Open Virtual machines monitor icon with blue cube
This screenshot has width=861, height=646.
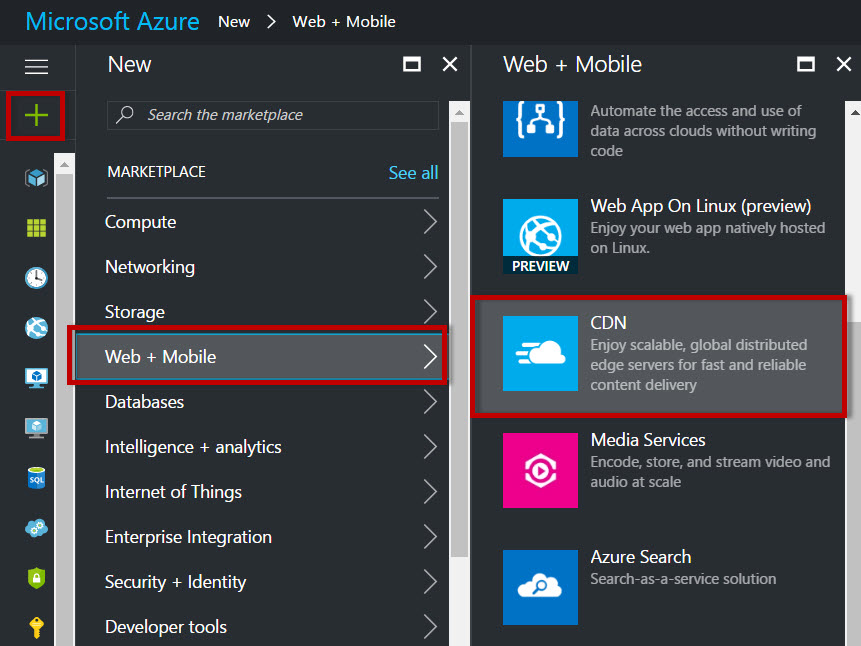36,378
